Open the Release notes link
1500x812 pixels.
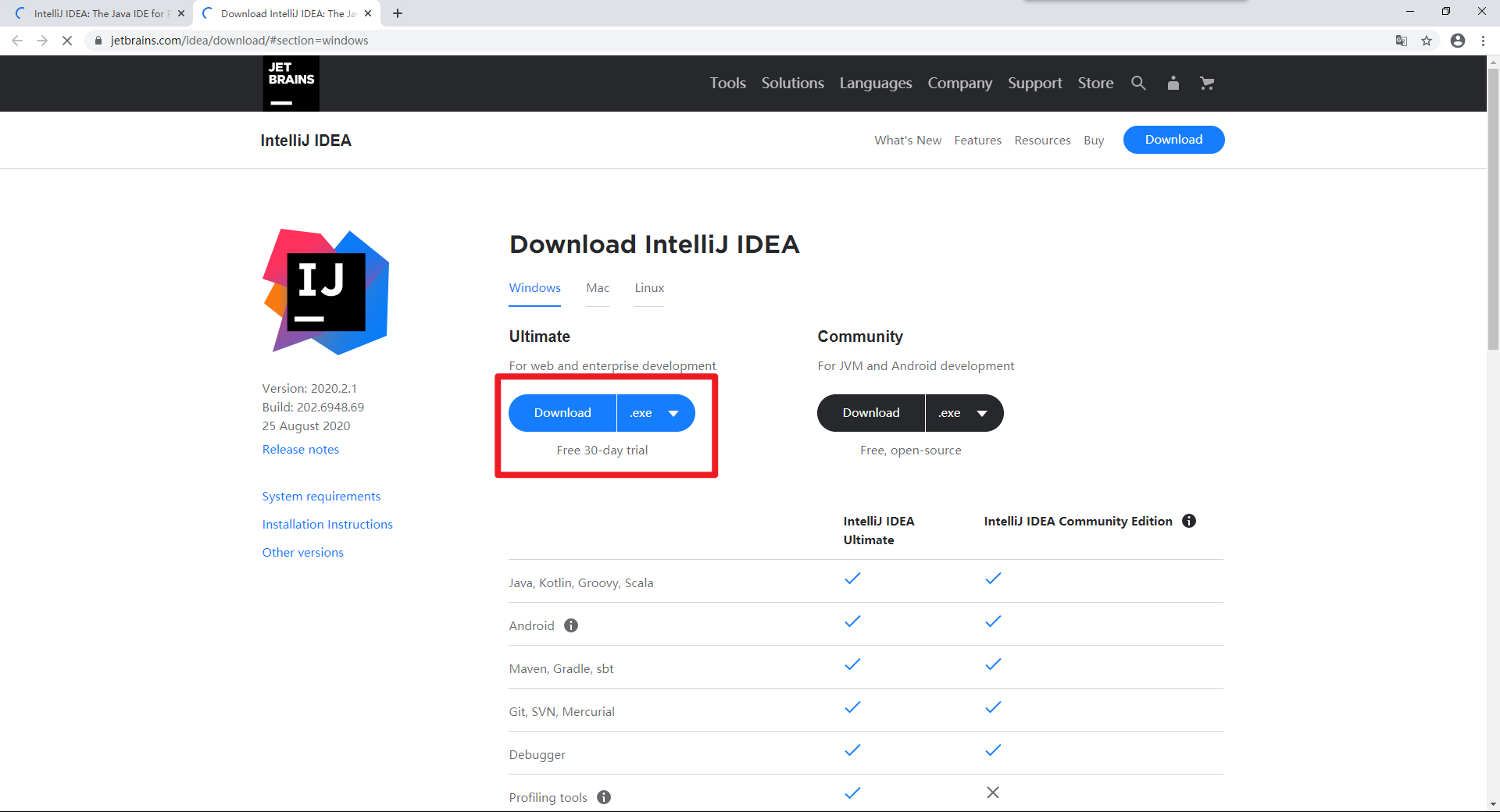pyautogui.click(x=301, y=450)
